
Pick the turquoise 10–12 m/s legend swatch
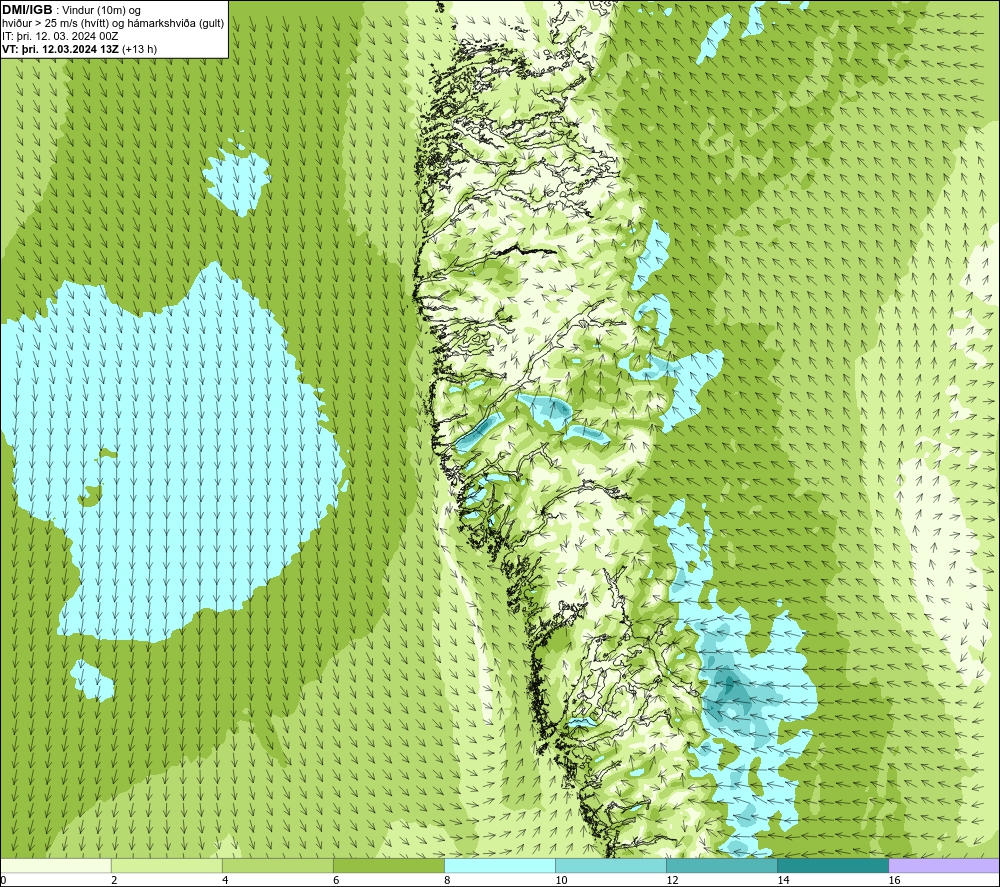(611, 866)
